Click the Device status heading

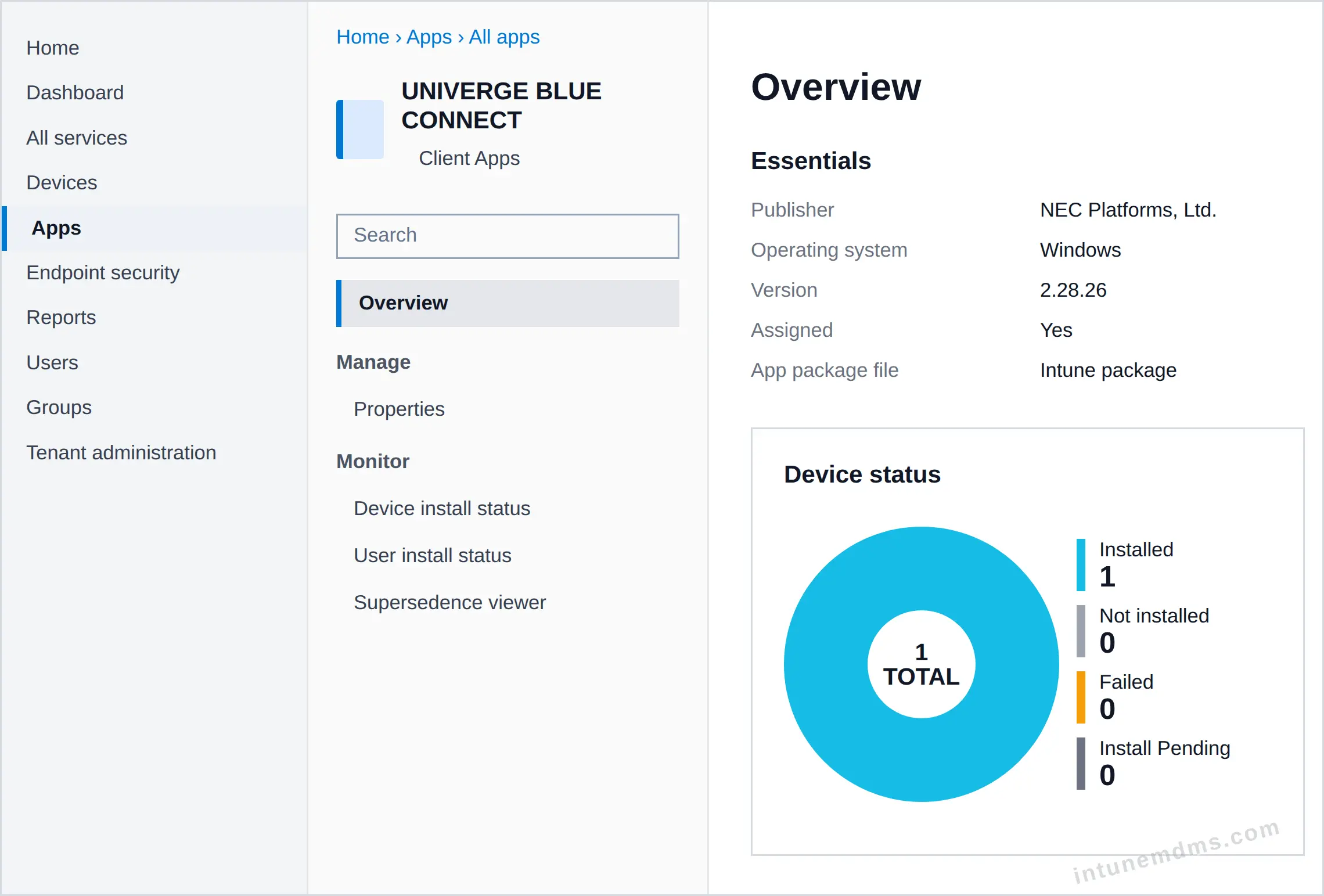click(862, 474)
